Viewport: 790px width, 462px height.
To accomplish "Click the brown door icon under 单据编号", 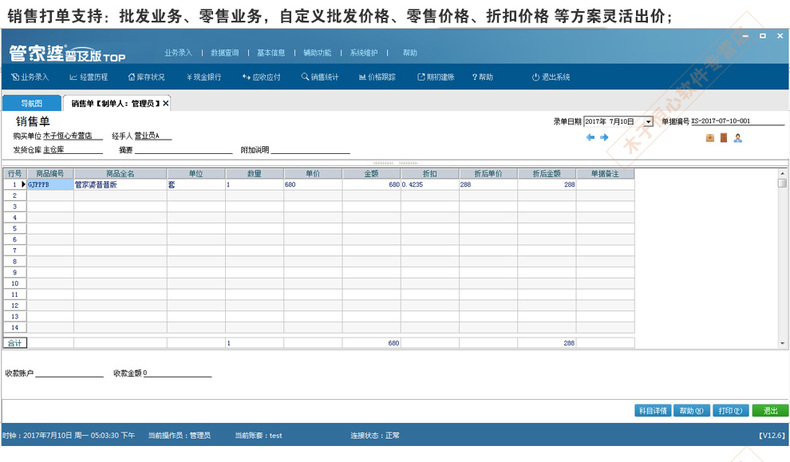I will click(723, 138).
